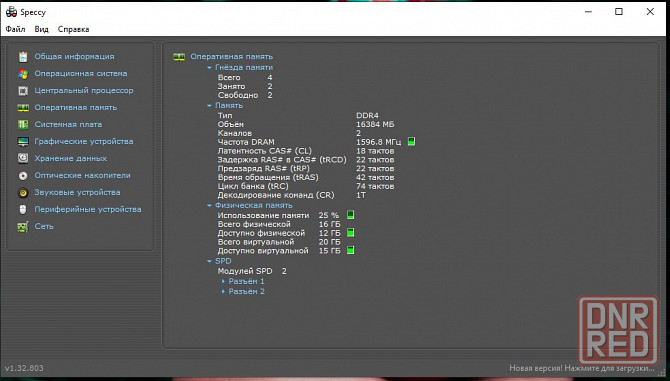Click the green indicator next to Частота DRAM
This screenshot has height=381, width=670.
click(411, 141)
